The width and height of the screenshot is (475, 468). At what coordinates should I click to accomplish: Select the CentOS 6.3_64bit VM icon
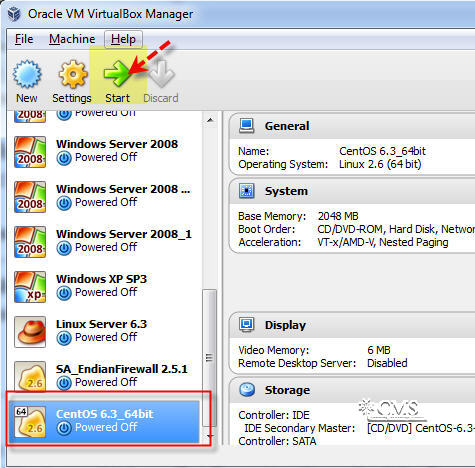coord(30,422)
